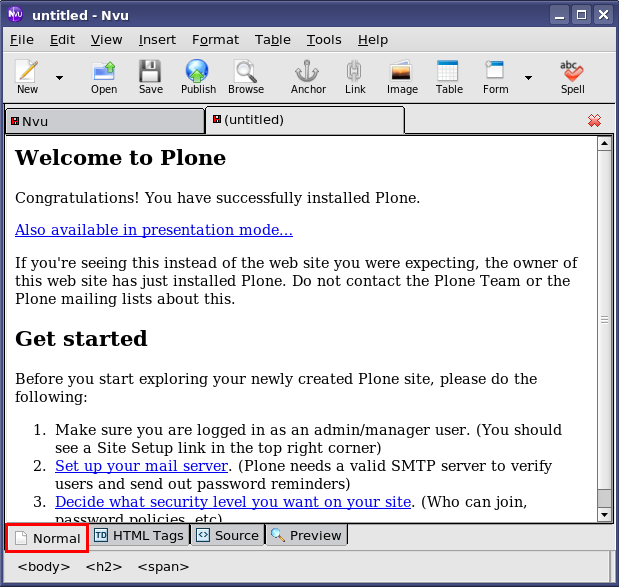
Task: Click the 'Congratulations!' paragraph text
Action: (217, 198)
